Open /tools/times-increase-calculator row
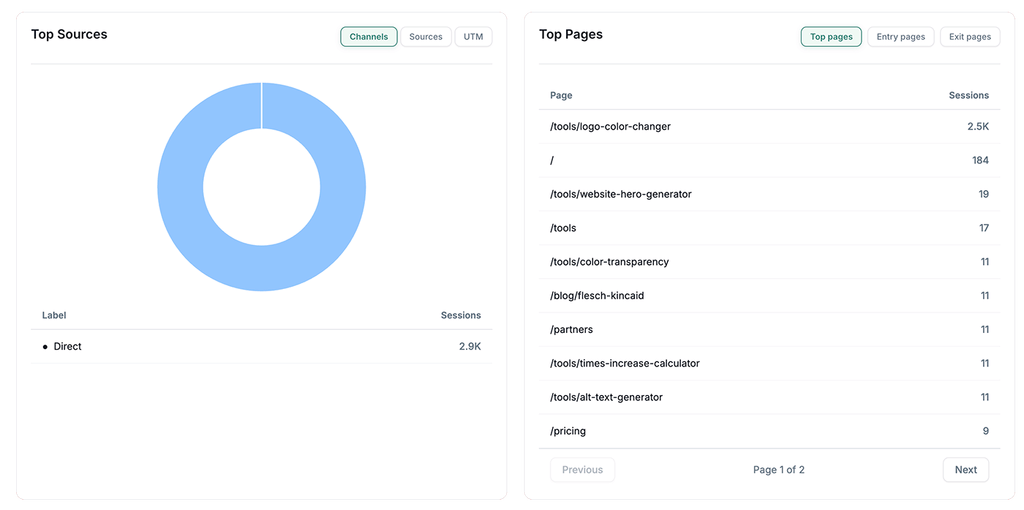The image size is (1024, 510). click(x=769, y=364)
